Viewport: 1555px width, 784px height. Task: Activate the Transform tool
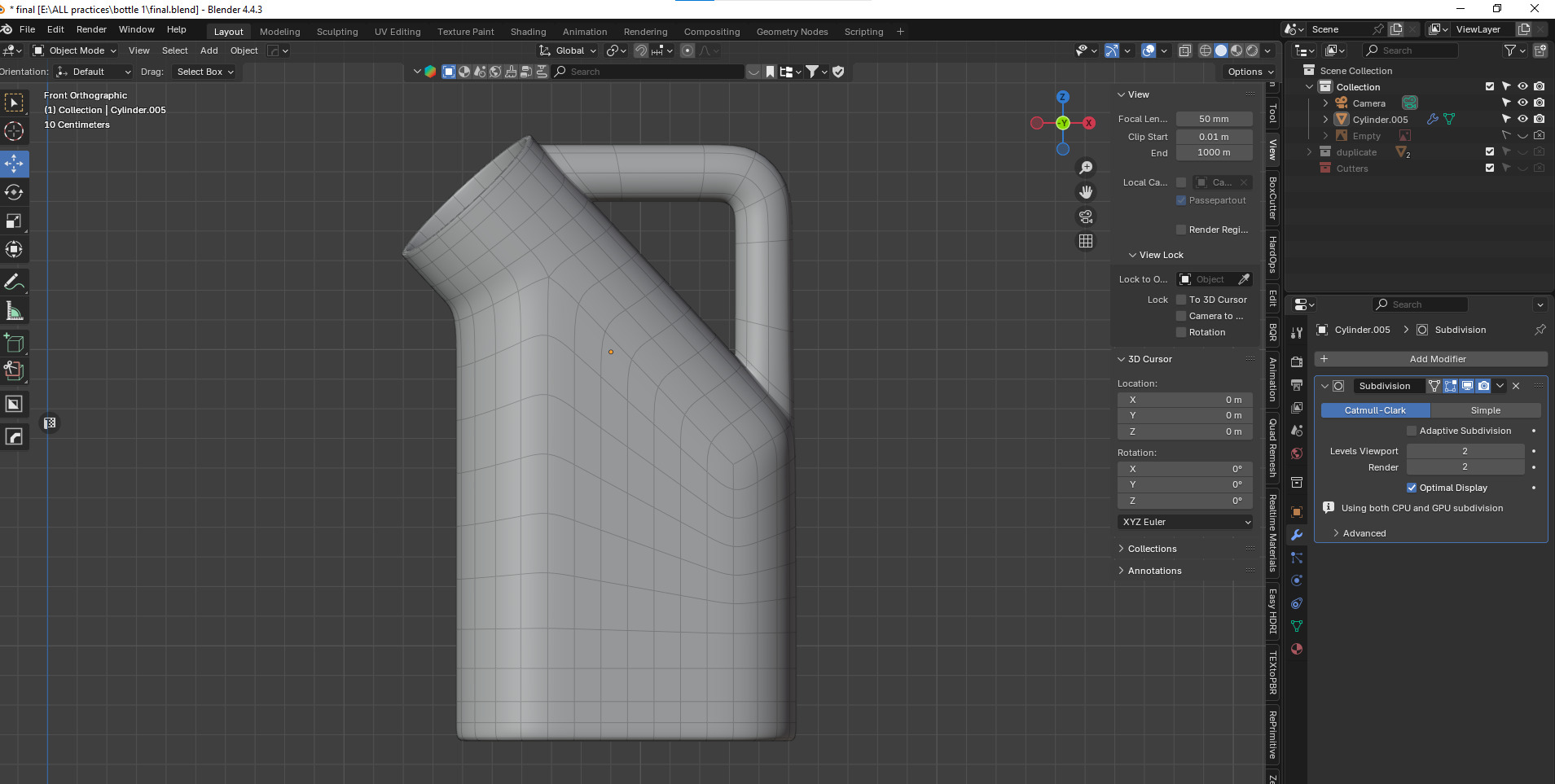pos(14,249)
